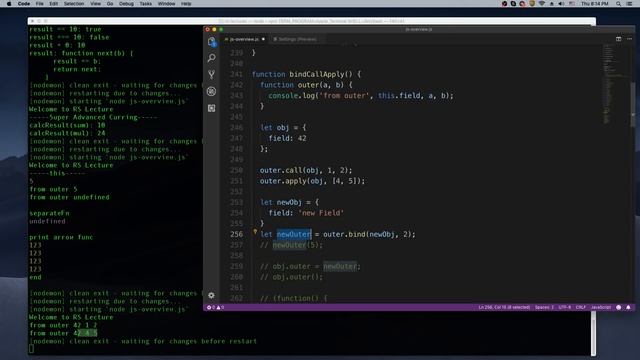The image size is (640, 360).
Task: Open the Debug menu
Action: 126,4
